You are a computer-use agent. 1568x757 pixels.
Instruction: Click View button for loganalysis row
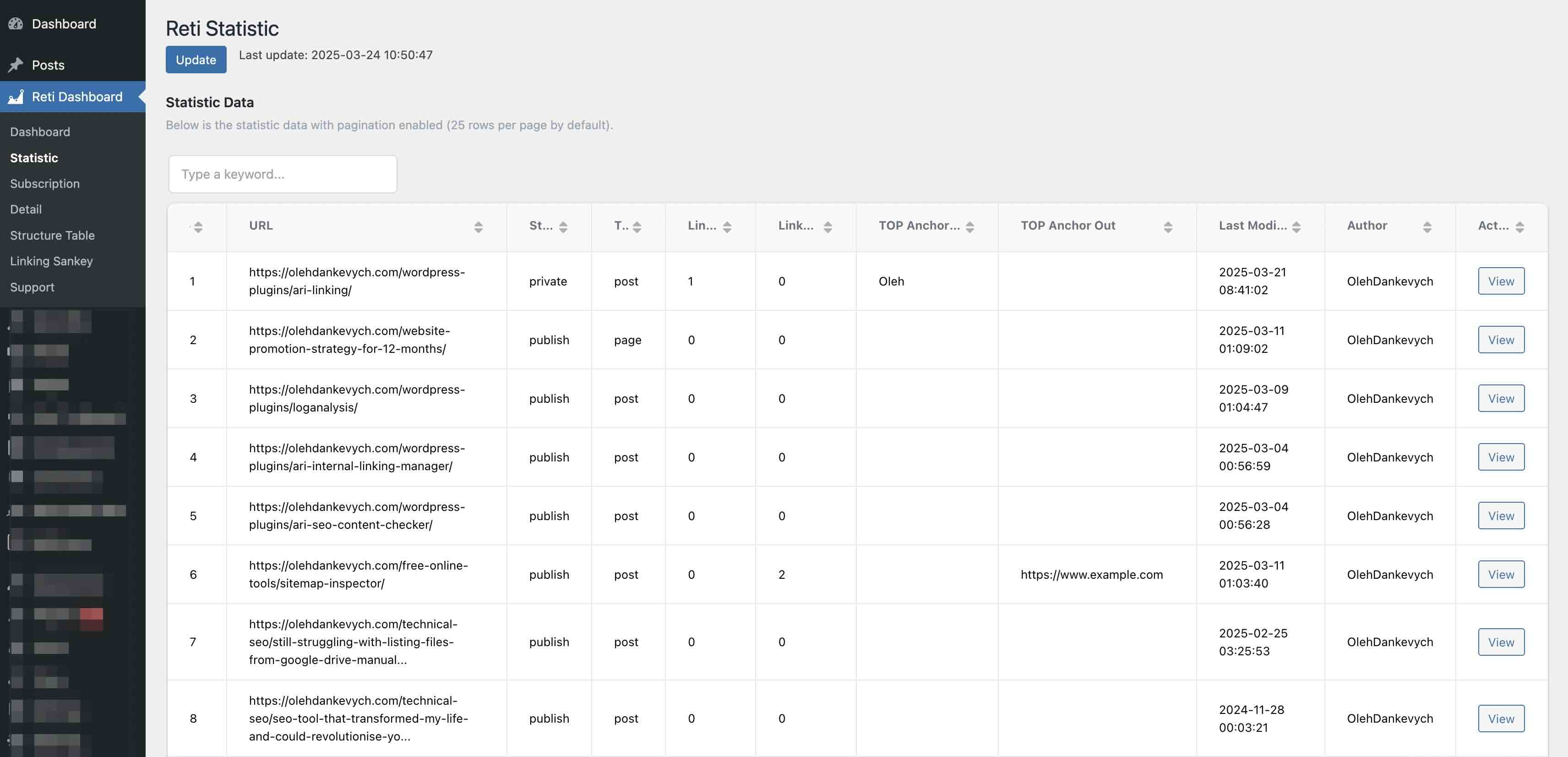pos(1501,398)
